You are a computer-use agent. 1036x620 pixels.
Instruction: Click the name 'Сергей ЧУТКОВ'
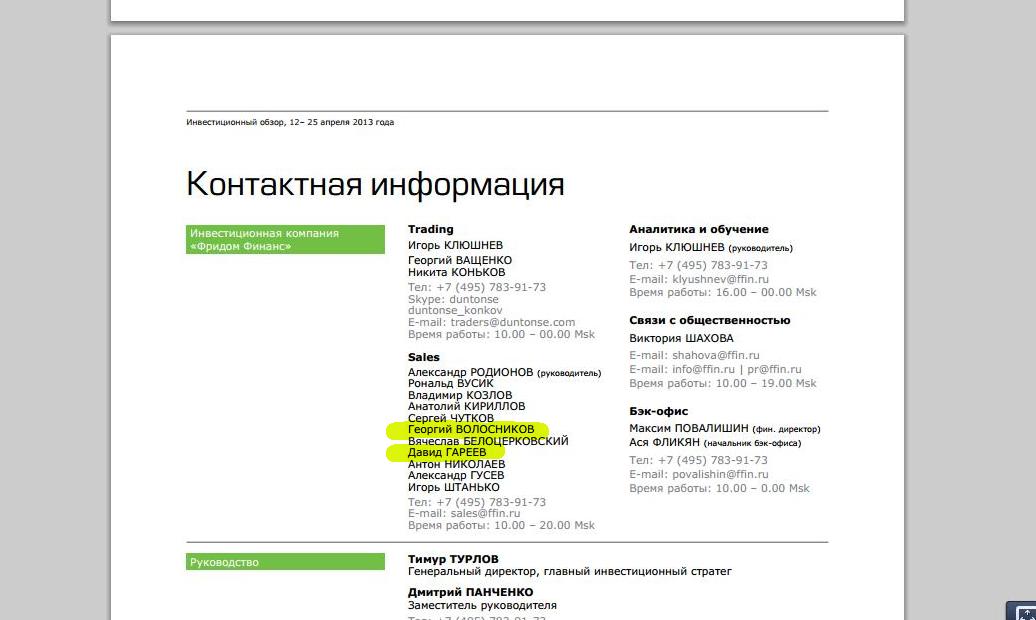click(x=451, y=418)
